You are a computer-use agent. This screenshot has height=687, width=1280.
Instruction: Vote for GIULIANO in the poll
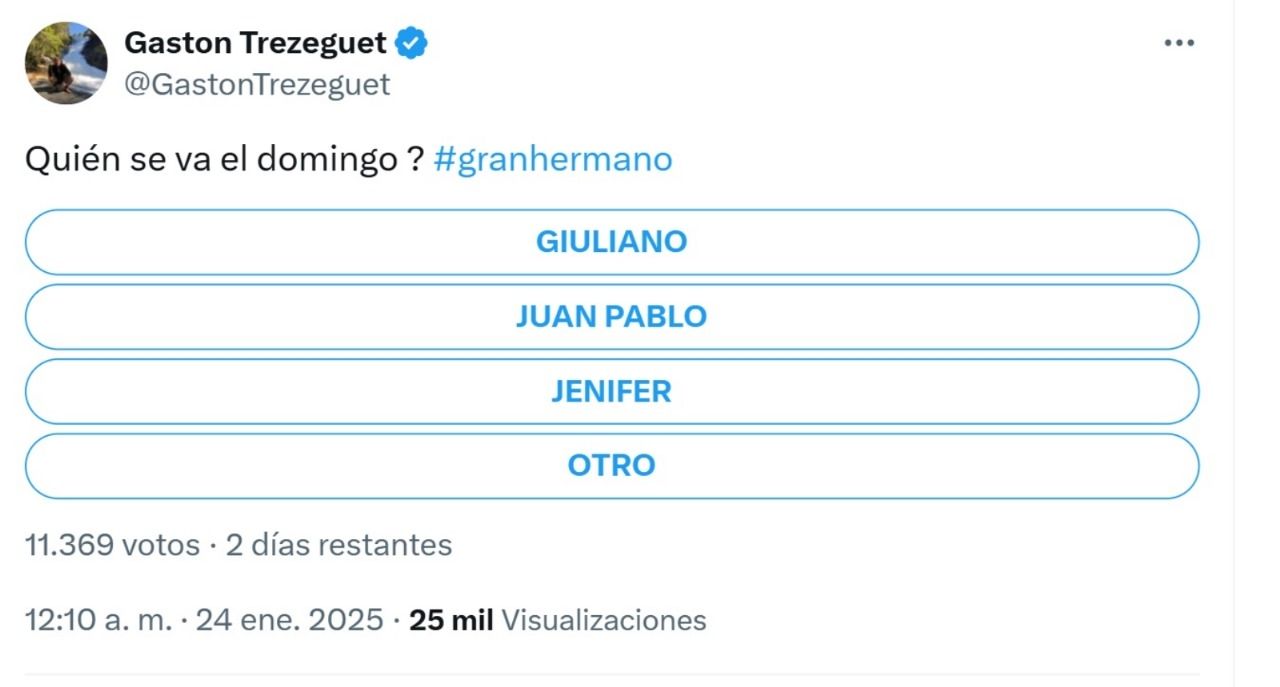click(x=611, y=242)
